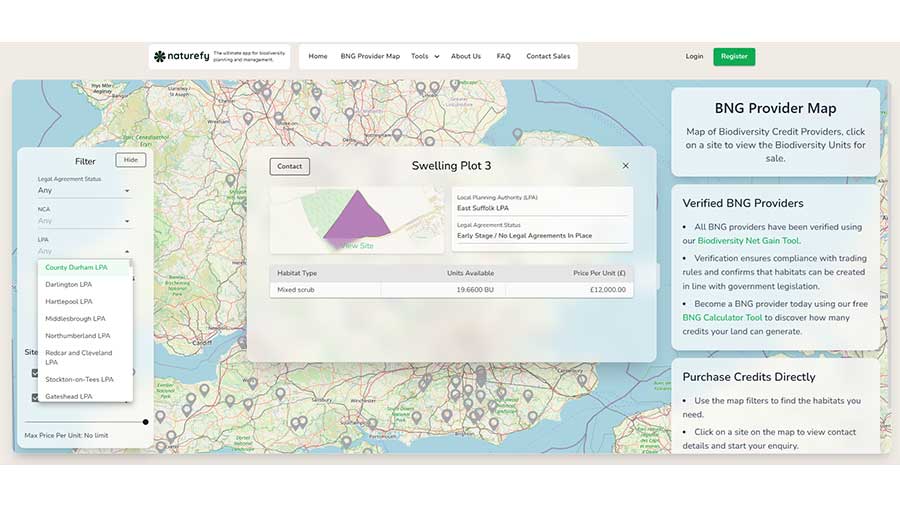Image resolution: width=900 pixels, height=507 pixels.
Task: Click the naturefy leaf logo
Action: pos(160,56)
